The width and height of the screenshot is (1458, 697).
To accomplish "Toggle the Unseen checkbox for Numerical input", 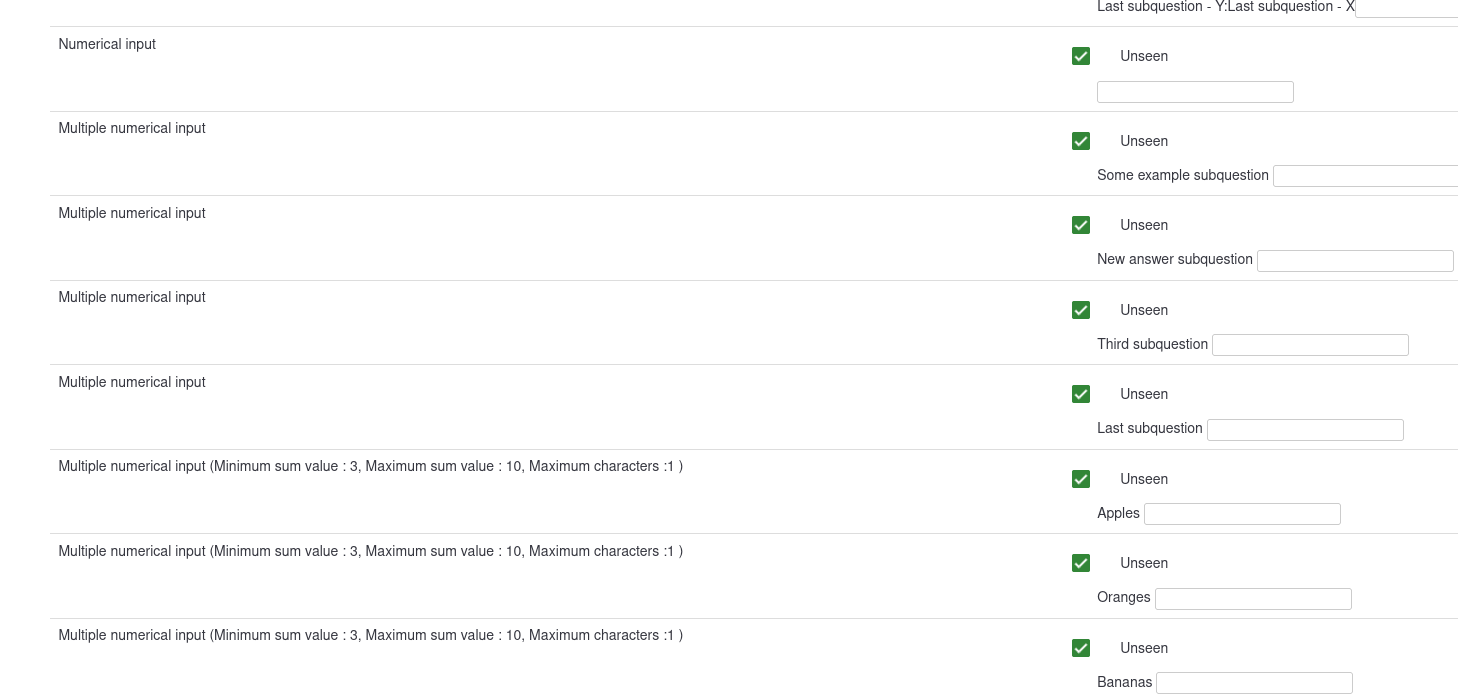I will click(x=1080, y=56).
